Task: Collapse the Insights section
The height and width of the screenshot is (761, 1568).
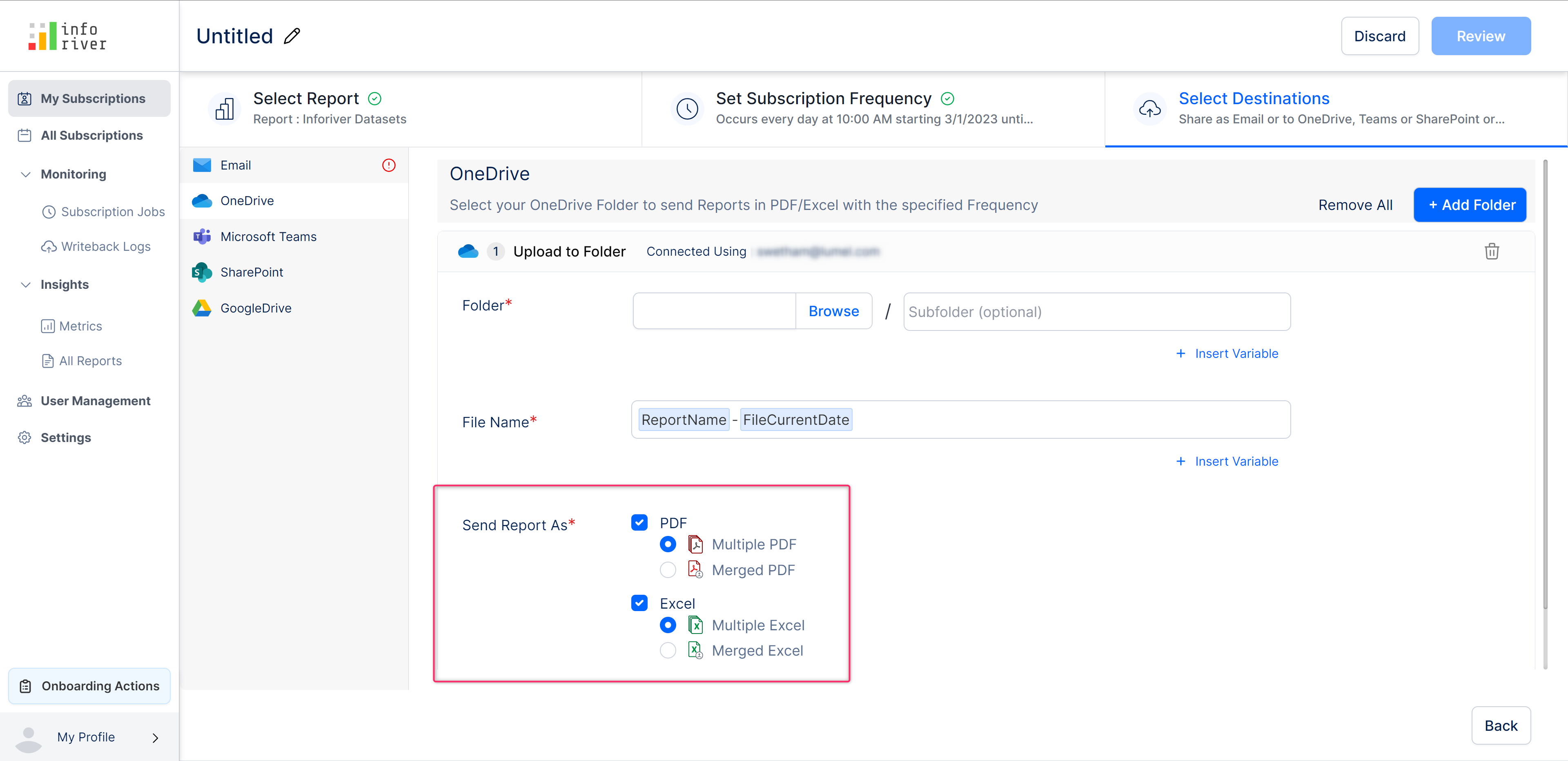Action: 26,284
